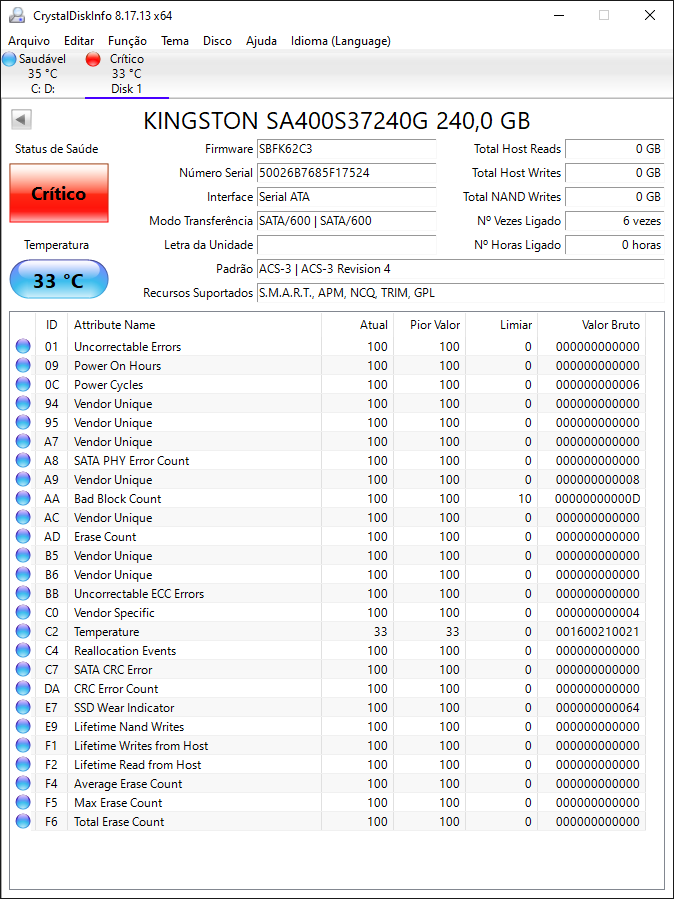Click the red Crítico health status button
The width and height of the screenshot is (674, 899).
point(58,193)
